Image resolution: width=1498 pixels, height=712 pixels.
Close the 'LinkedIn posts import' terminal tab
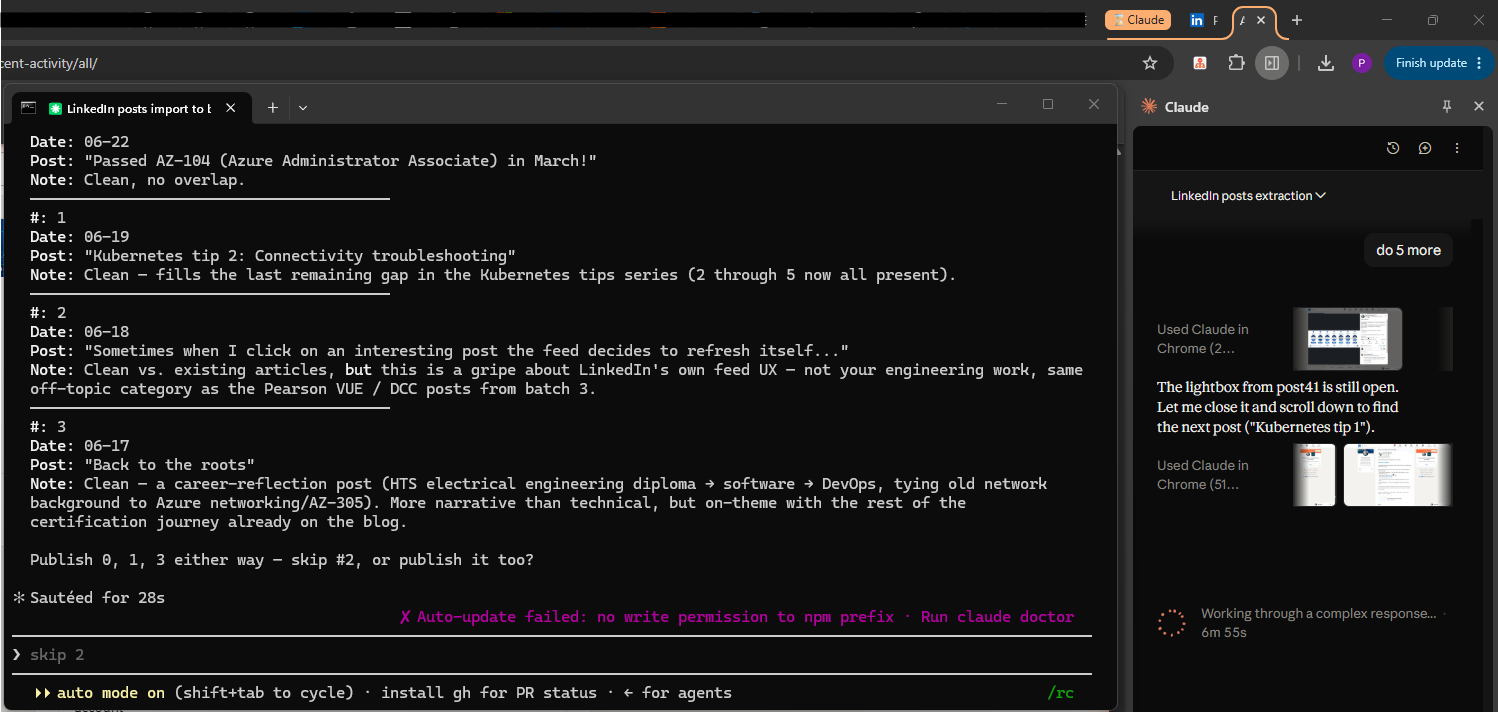click(x=232, y=108)
